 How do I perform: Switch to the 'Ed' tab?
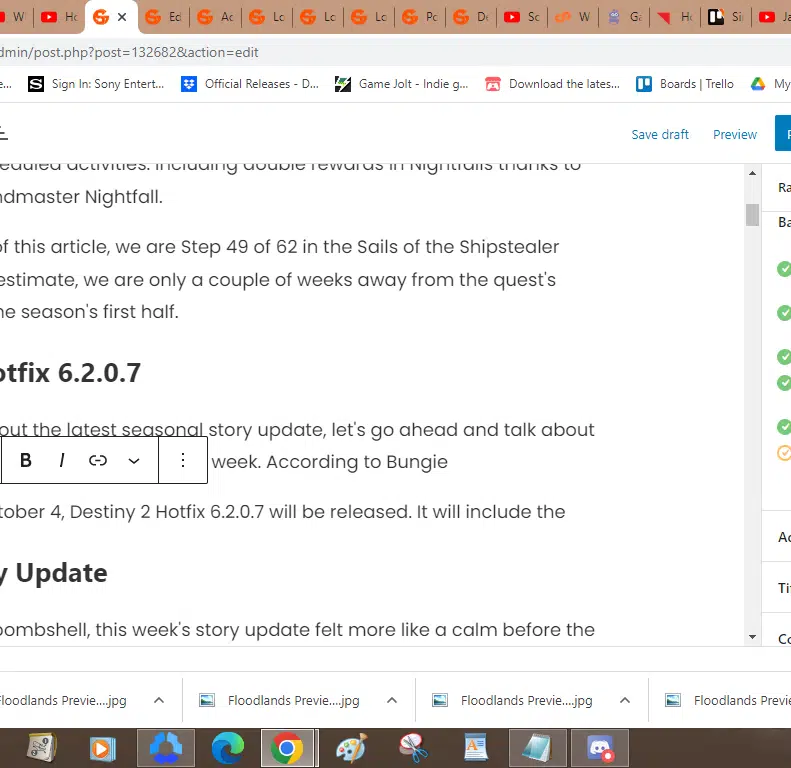click(163, 17)
